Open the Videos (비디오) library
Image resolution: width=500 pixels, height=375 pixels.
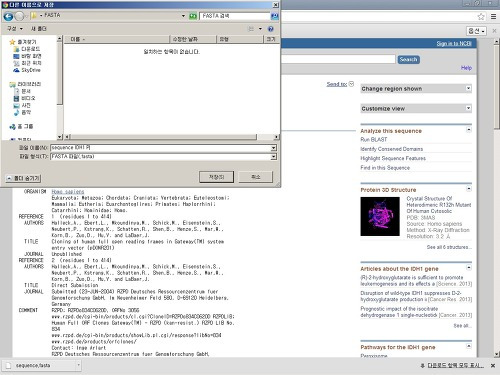click(x=24, y=98)
